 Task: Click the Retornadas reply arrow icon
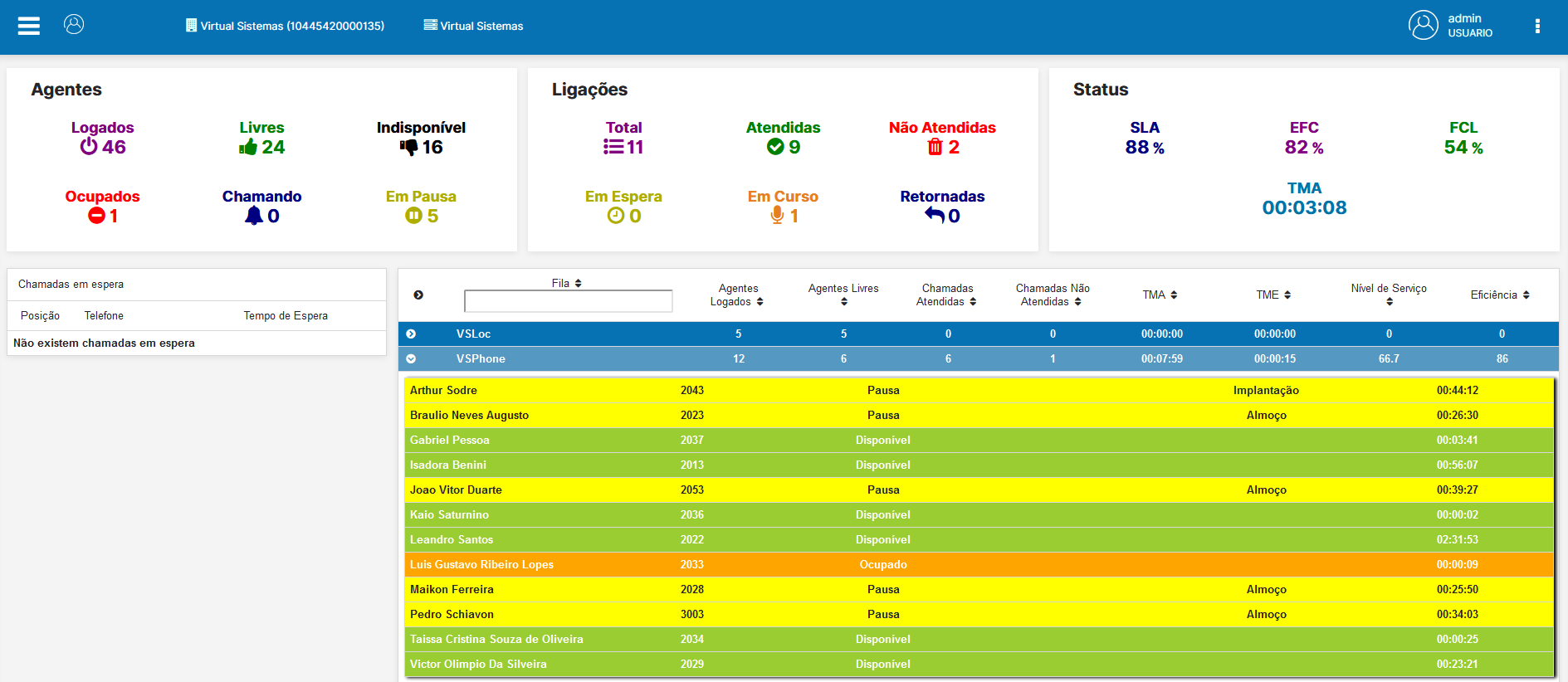[935, 215]
